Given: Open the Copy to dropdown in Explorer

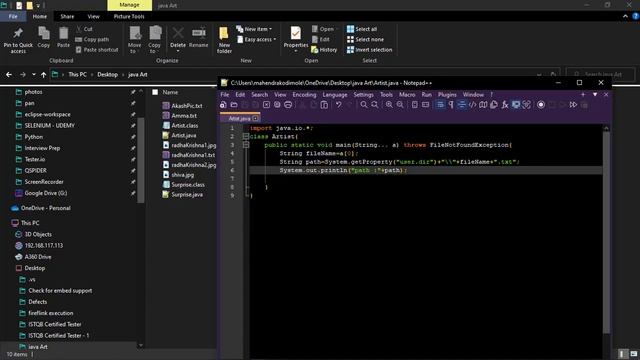Looking at the screenshot, I should click(154, 40).
